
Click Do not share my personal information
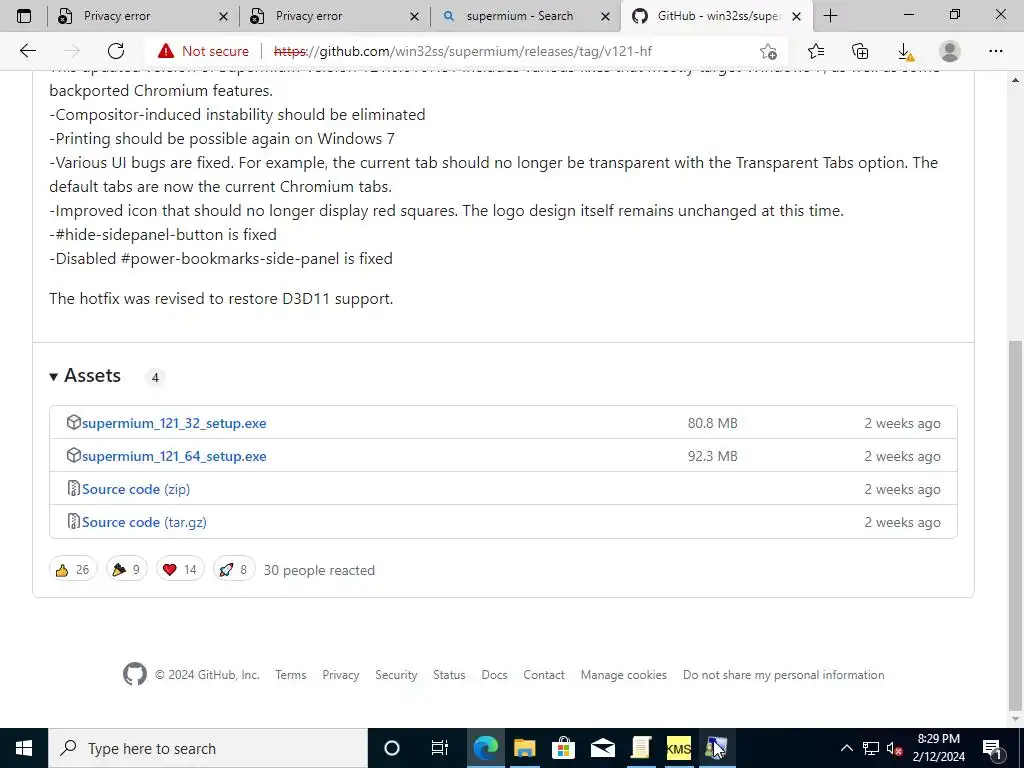coord(784,675)
